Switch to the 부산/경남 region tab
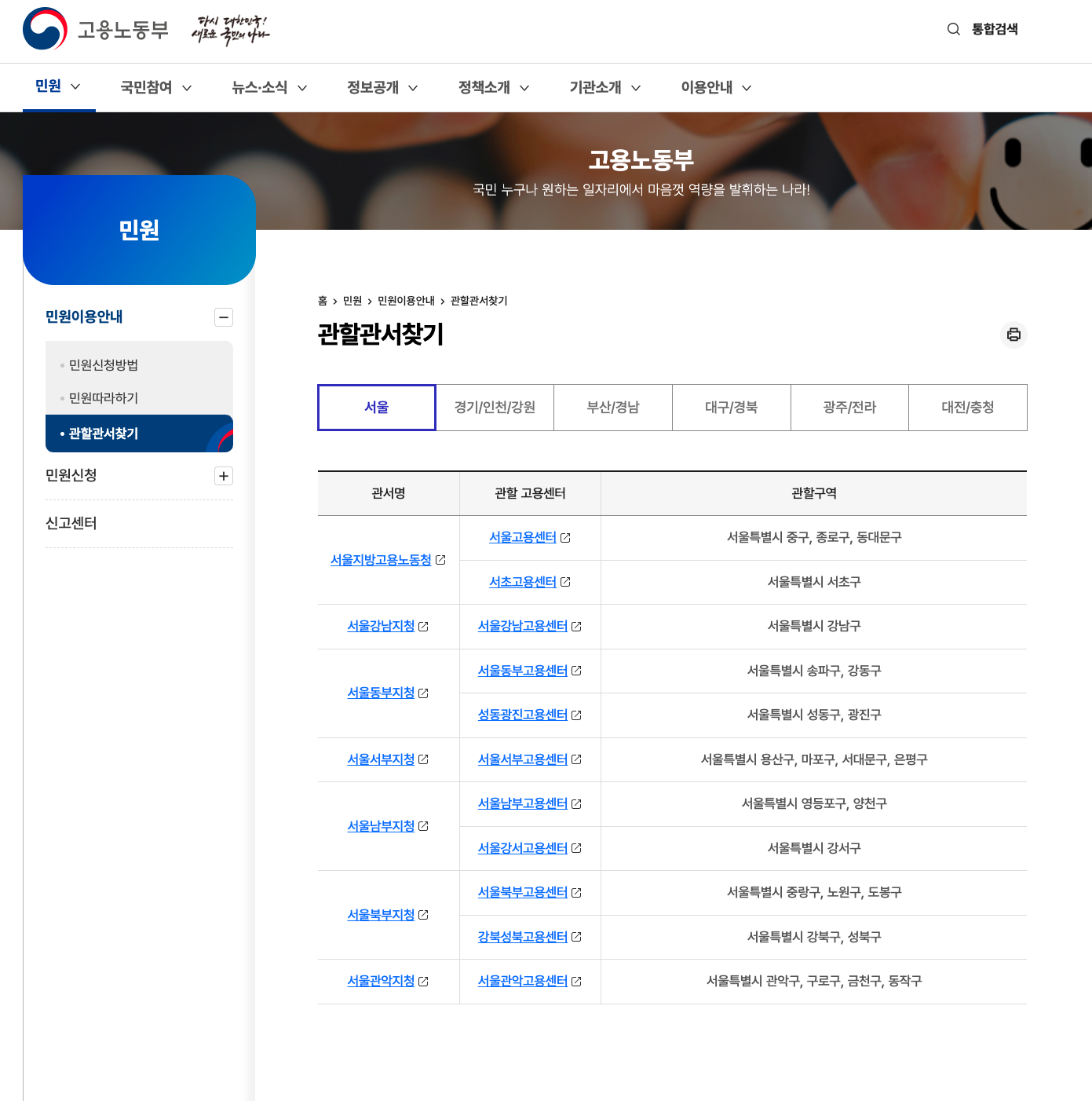This screenshot has width=1092, height=1101. (613, 407)
